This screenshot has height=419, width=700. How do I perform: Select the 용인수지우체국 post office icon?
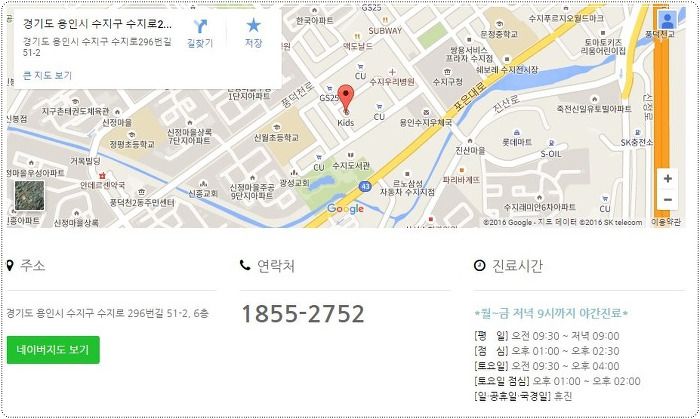[426, 112]
